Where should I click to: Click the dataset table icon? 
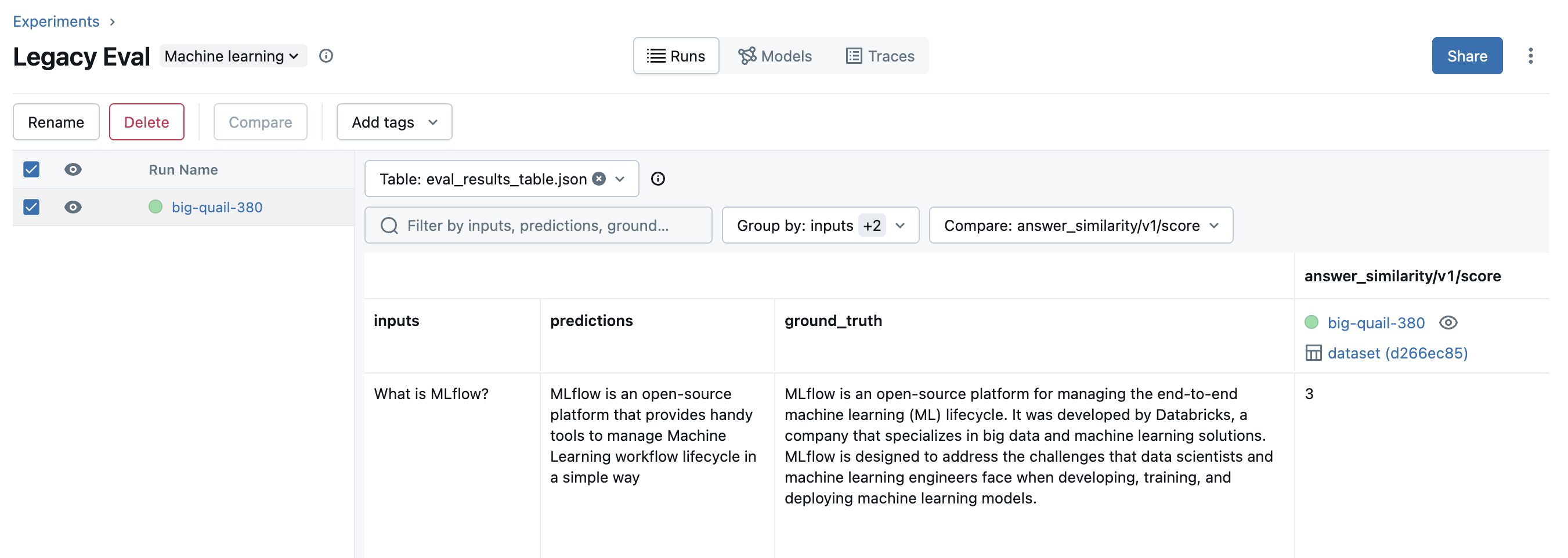pyautogui.click(x=1313, y=353)
